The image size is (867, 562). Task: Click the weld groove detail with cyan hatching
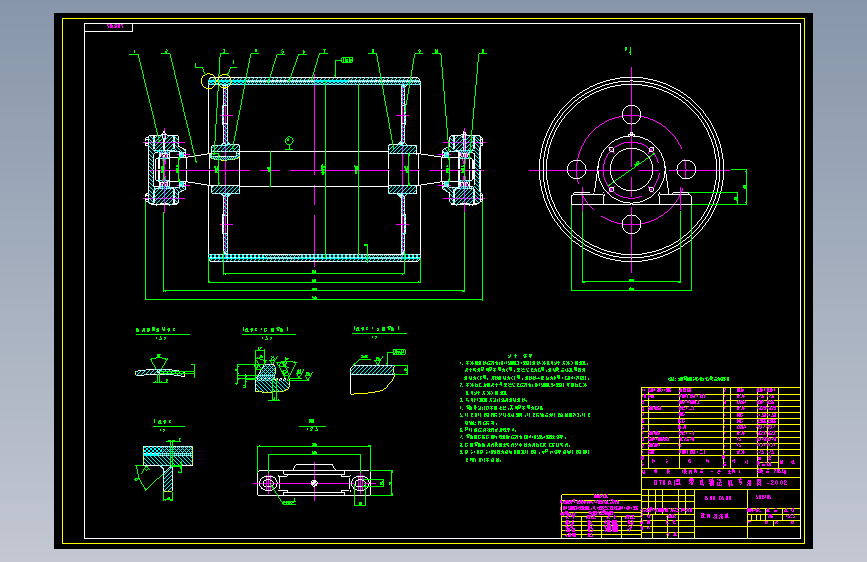click(273, 374)
